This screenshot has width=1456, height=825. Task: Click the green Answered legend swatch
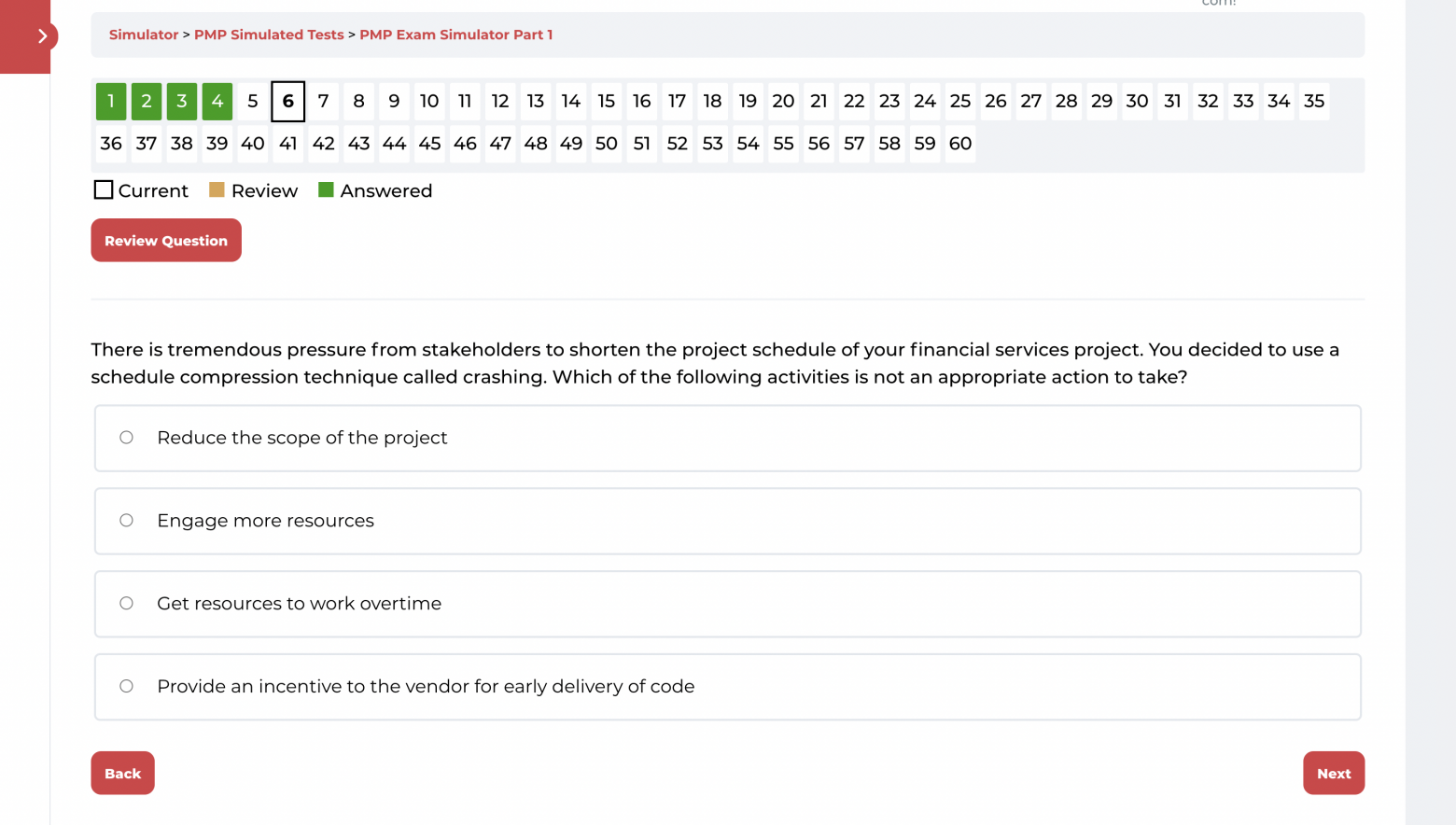tap(326, 190)
